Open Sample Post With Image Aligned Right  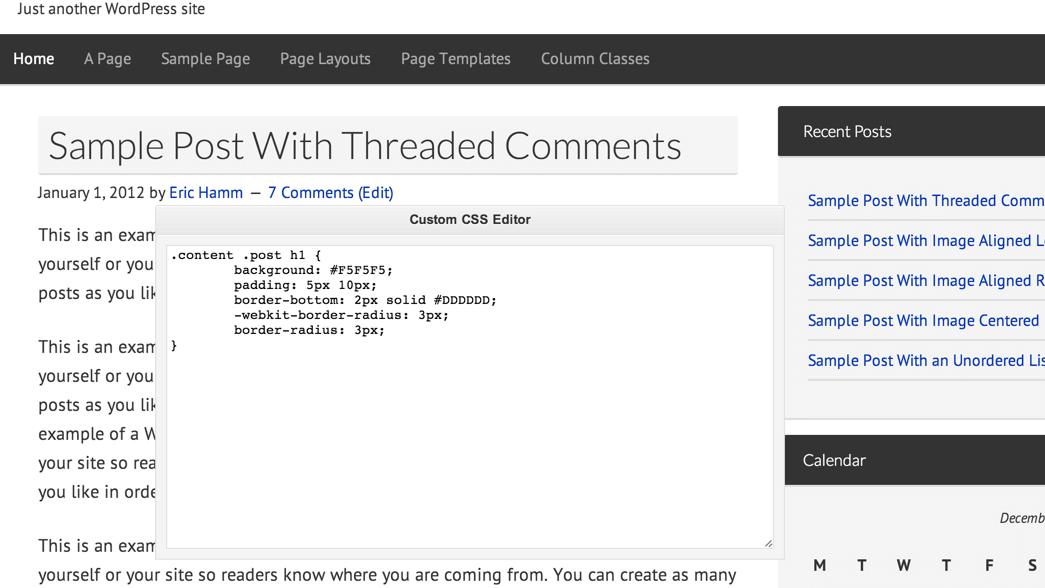coord(926,281)
